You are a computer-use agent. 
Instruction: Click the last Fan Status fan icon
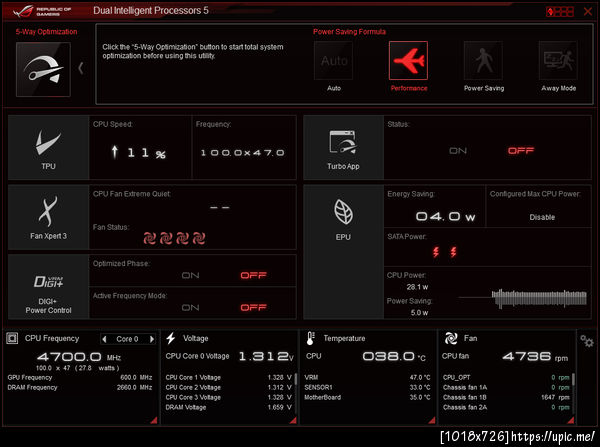coord(199,238)
